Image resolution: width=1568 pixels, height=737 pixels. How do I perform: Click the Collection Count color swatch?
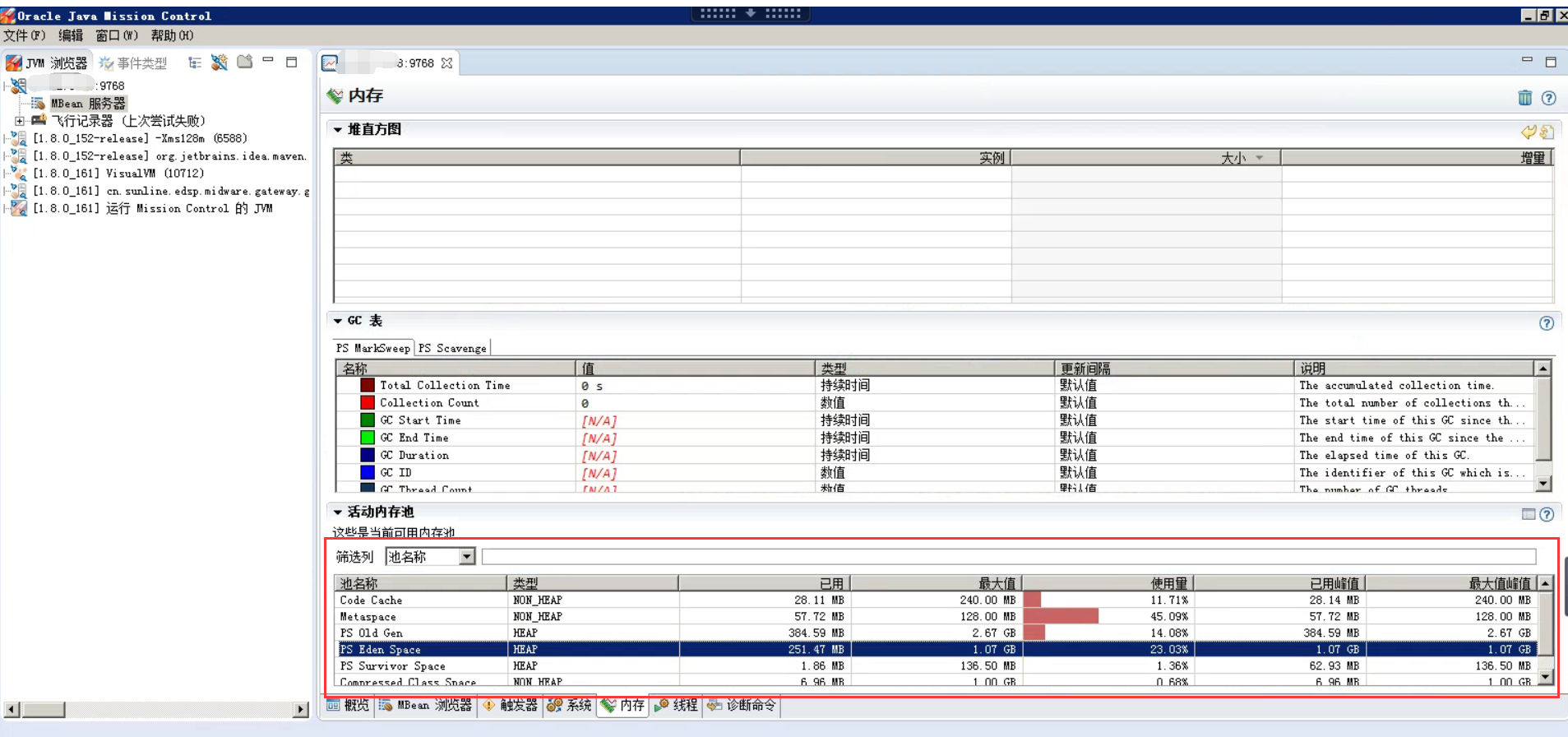368,402
